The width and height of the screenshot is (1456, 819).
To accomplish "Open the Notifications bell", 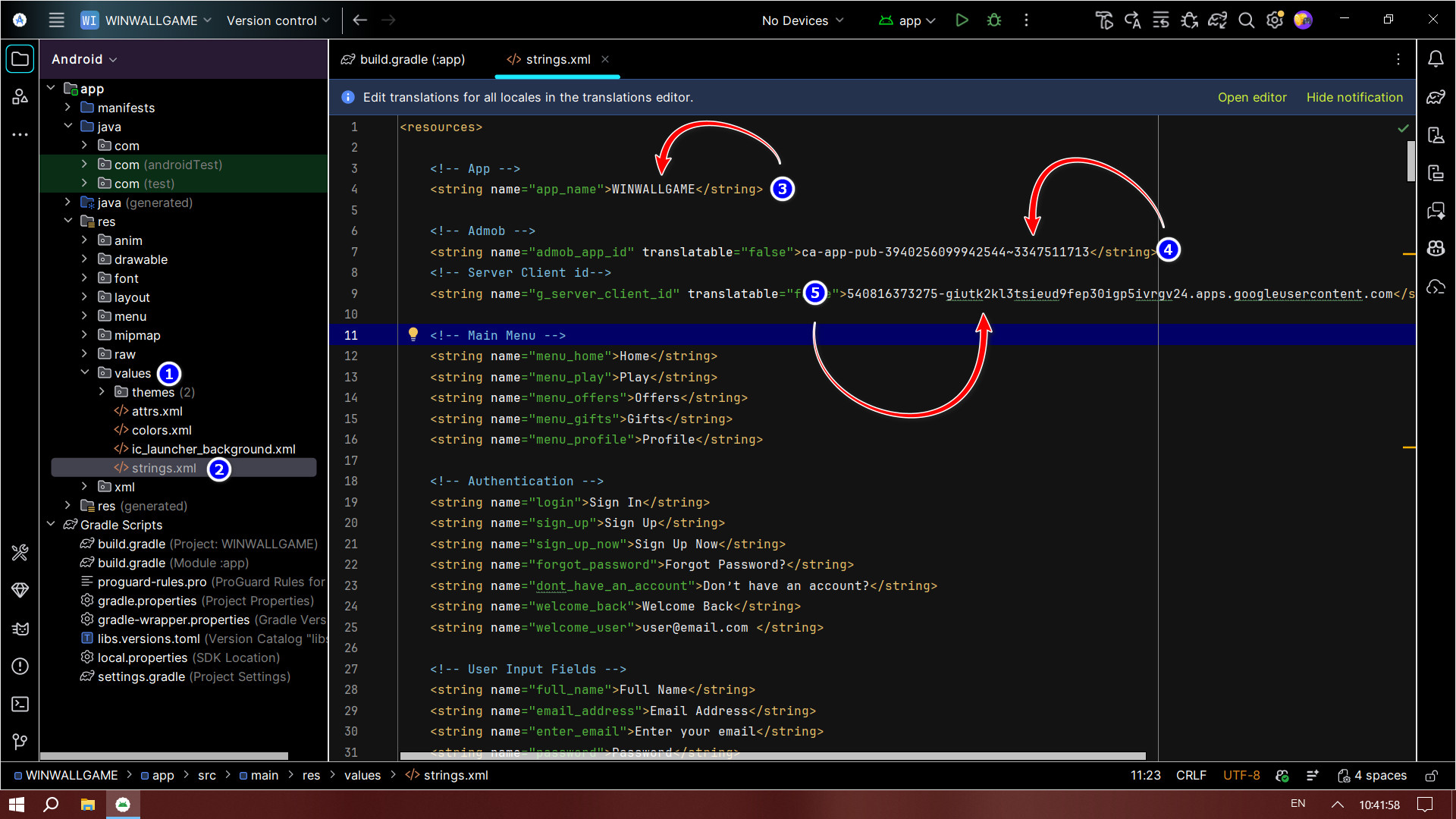I will pos(1436,58).
